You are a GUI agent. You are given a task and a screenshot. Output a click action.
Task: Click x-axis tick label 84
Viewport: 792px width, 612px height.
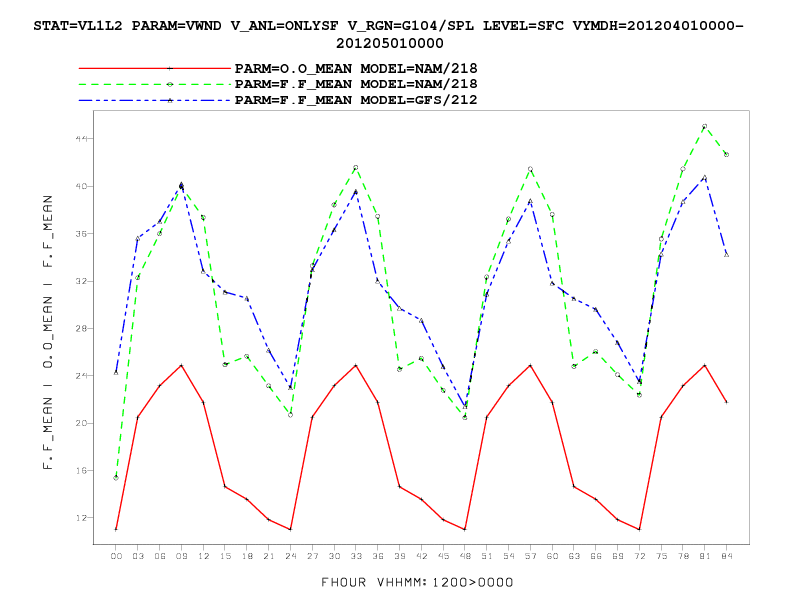(x=726, y=556)
